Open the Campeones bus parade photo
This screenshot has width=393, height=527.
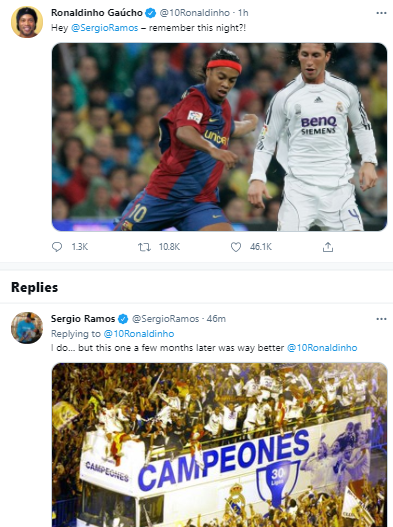[x=219, y=445]
